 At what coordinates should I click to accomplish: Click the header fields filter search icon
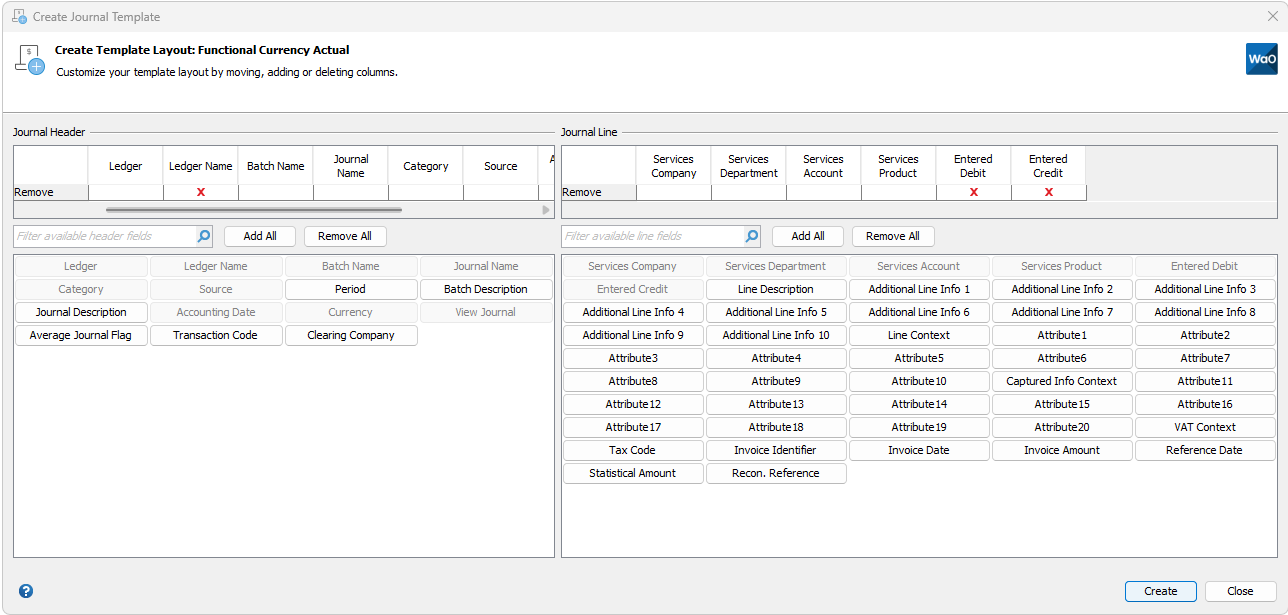204,236
